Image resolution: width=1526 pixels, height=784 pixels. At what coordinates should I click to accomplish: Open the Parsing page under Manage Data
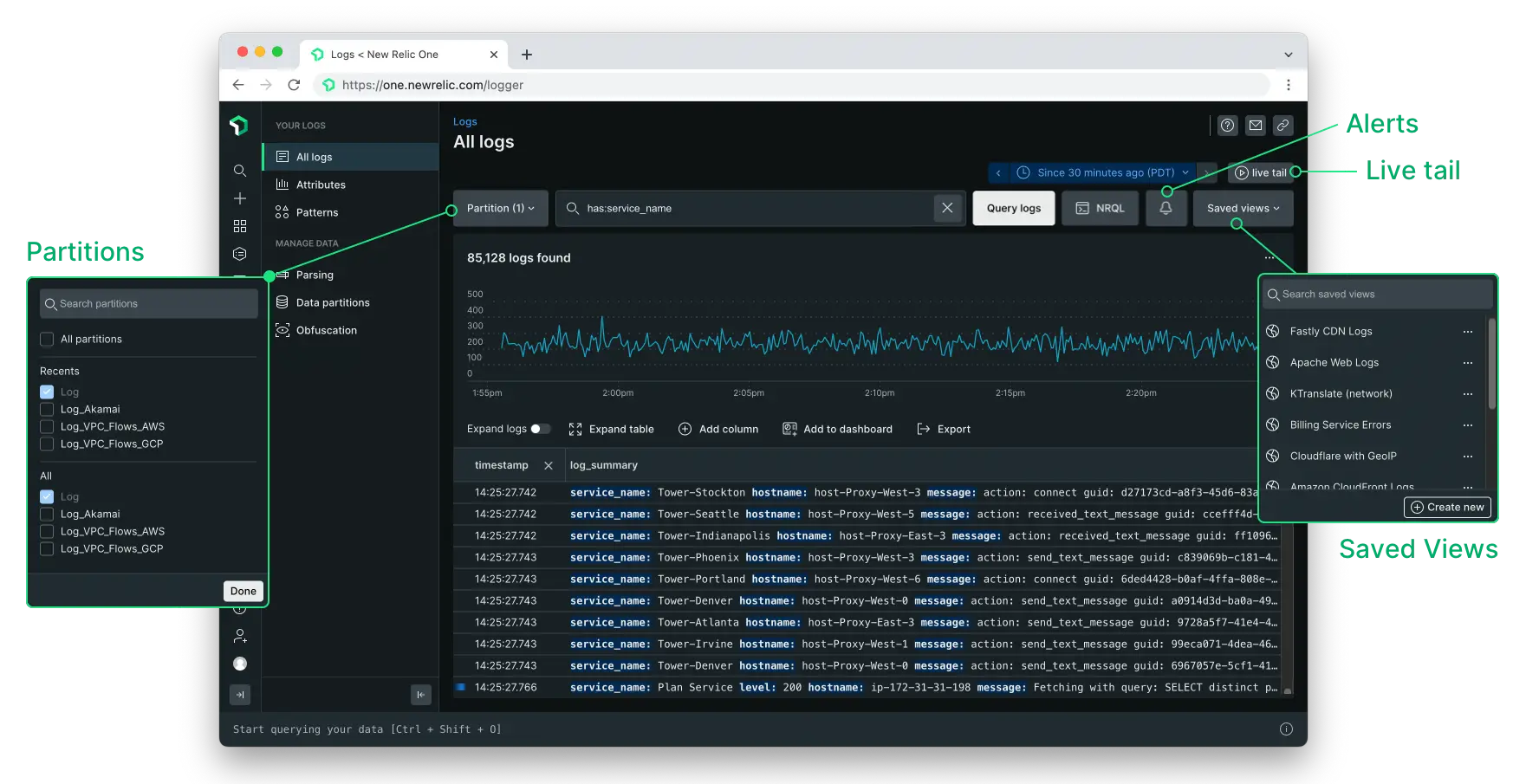pos(314,275)
